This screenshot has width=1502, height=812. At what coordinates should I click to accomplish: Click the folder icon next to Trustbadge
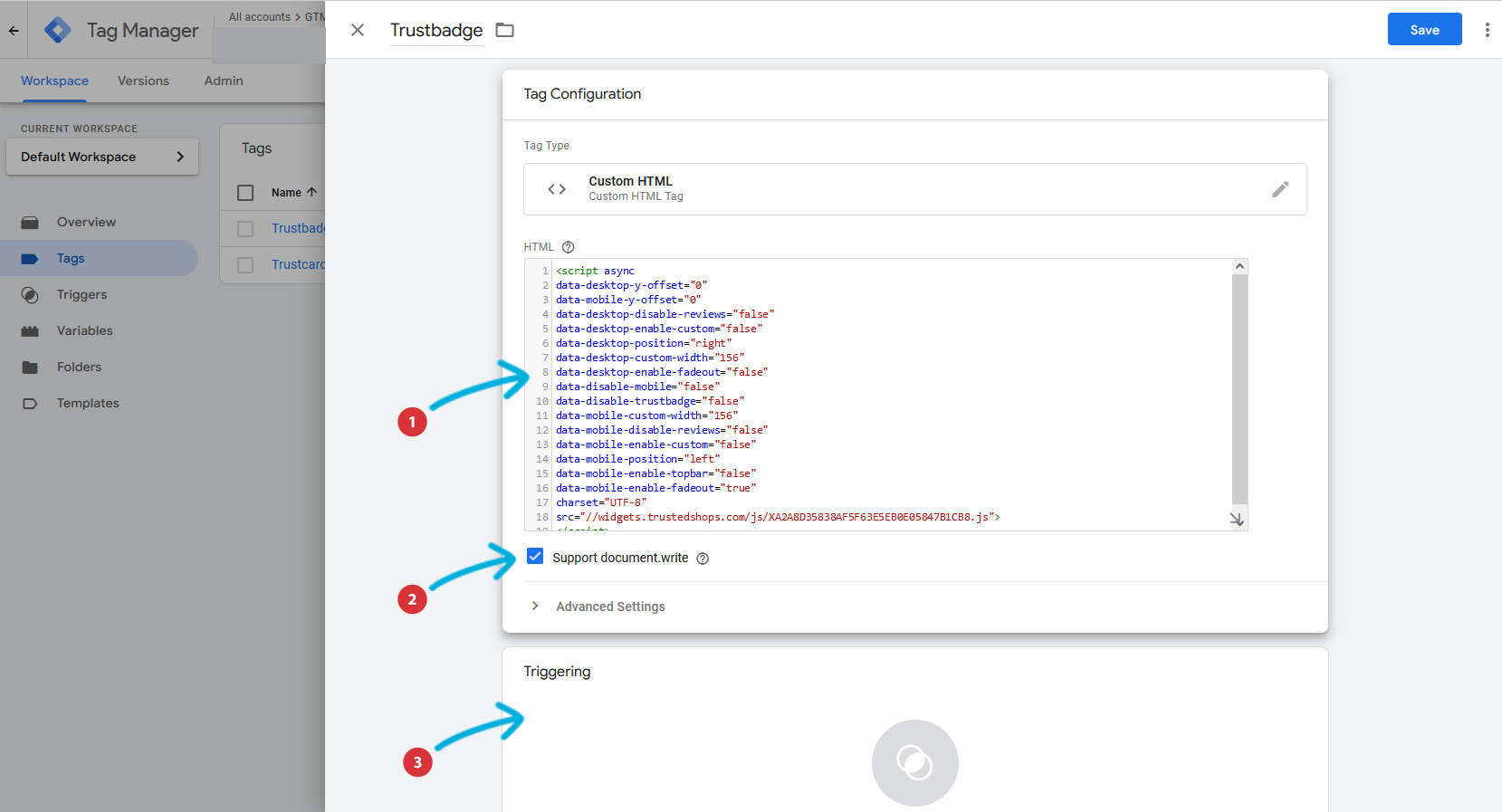(x=505, y=30)
